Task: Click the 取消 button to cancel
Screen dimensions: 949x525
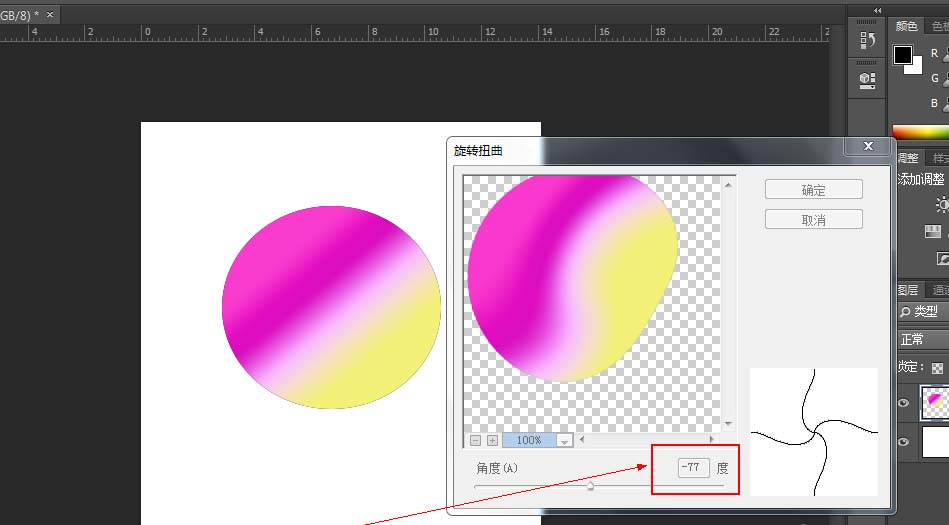Action: point(813,220)
